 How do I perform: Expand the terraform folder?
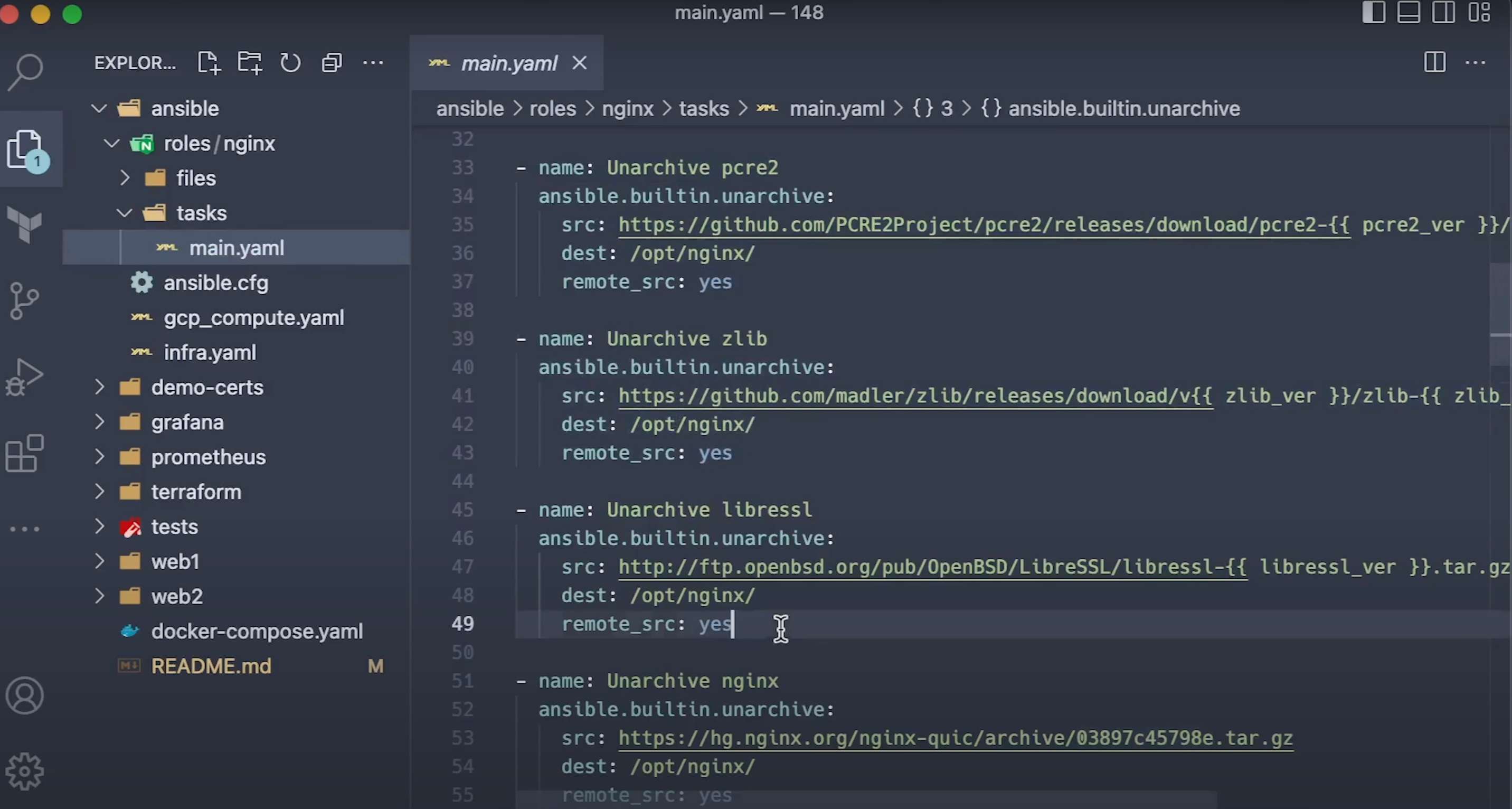(x=196, y=492)
